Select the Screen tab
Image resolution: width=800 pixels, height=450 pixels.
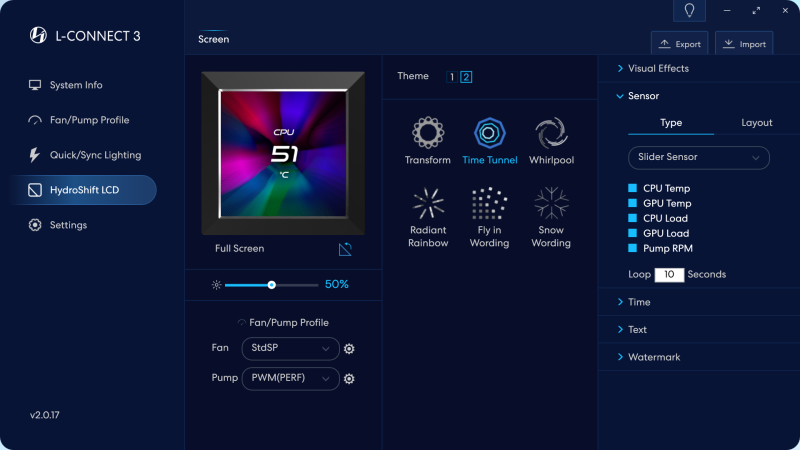[x=213, y=39]
